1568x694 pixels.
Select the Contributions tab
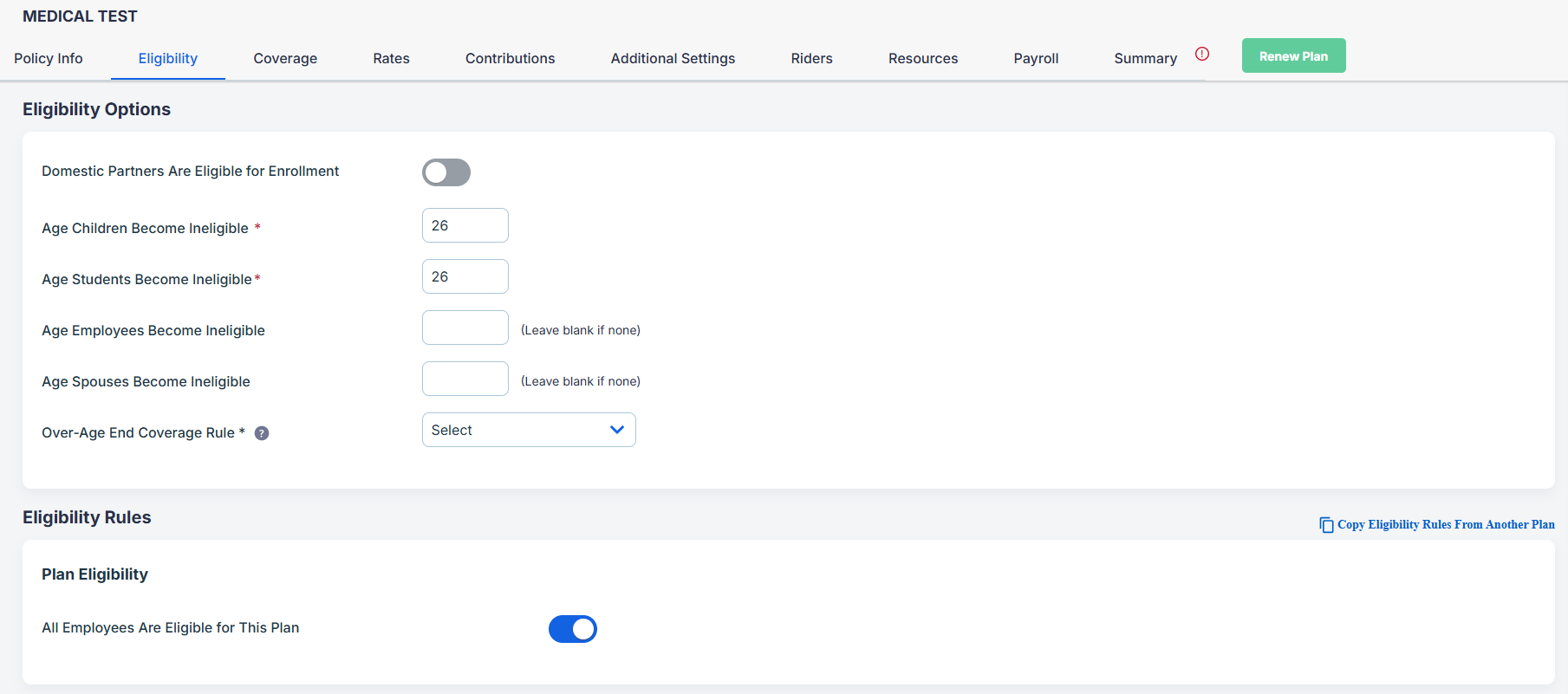(510, 58)
